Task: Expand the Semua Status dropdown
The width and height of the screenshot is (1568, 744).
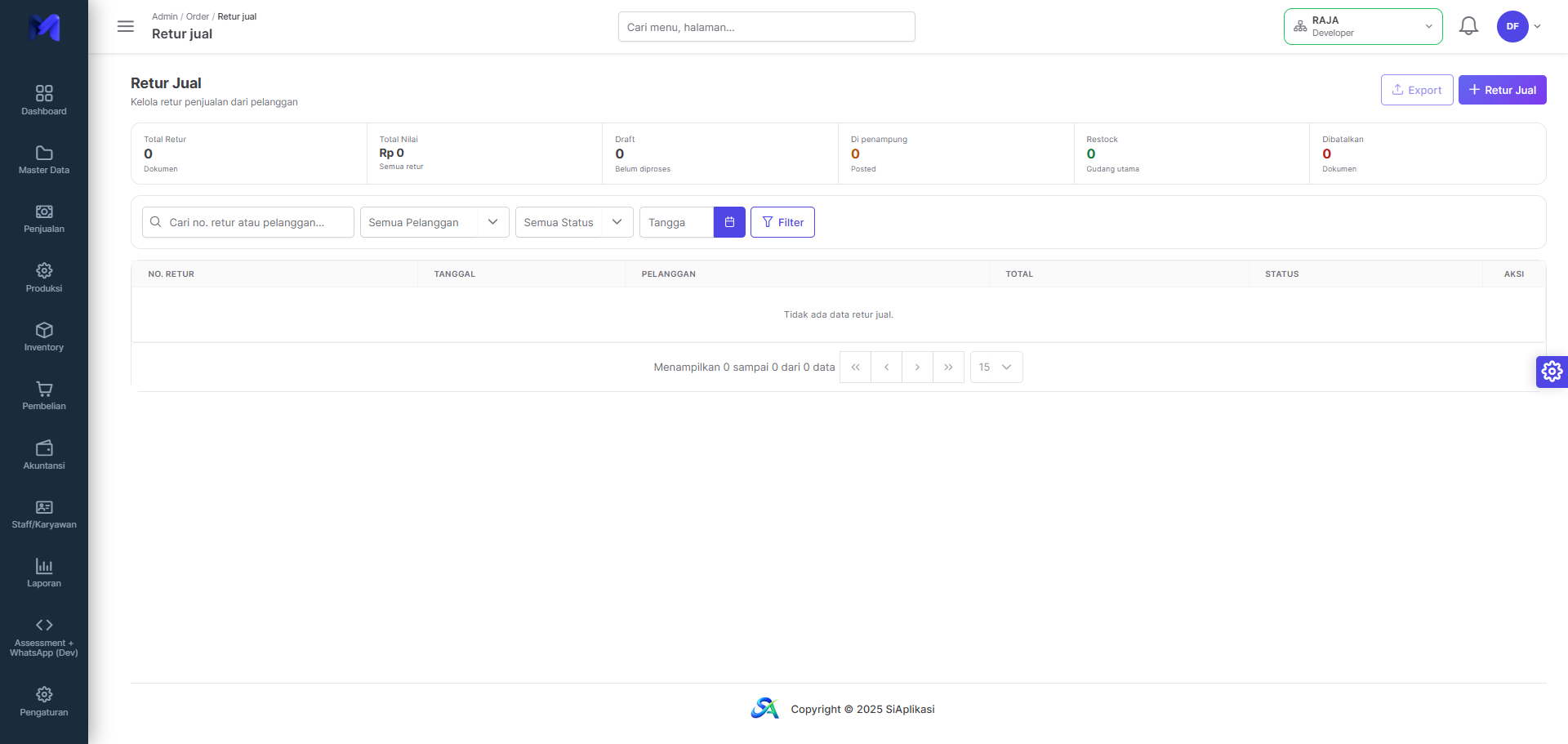Action: coord(574,222)
